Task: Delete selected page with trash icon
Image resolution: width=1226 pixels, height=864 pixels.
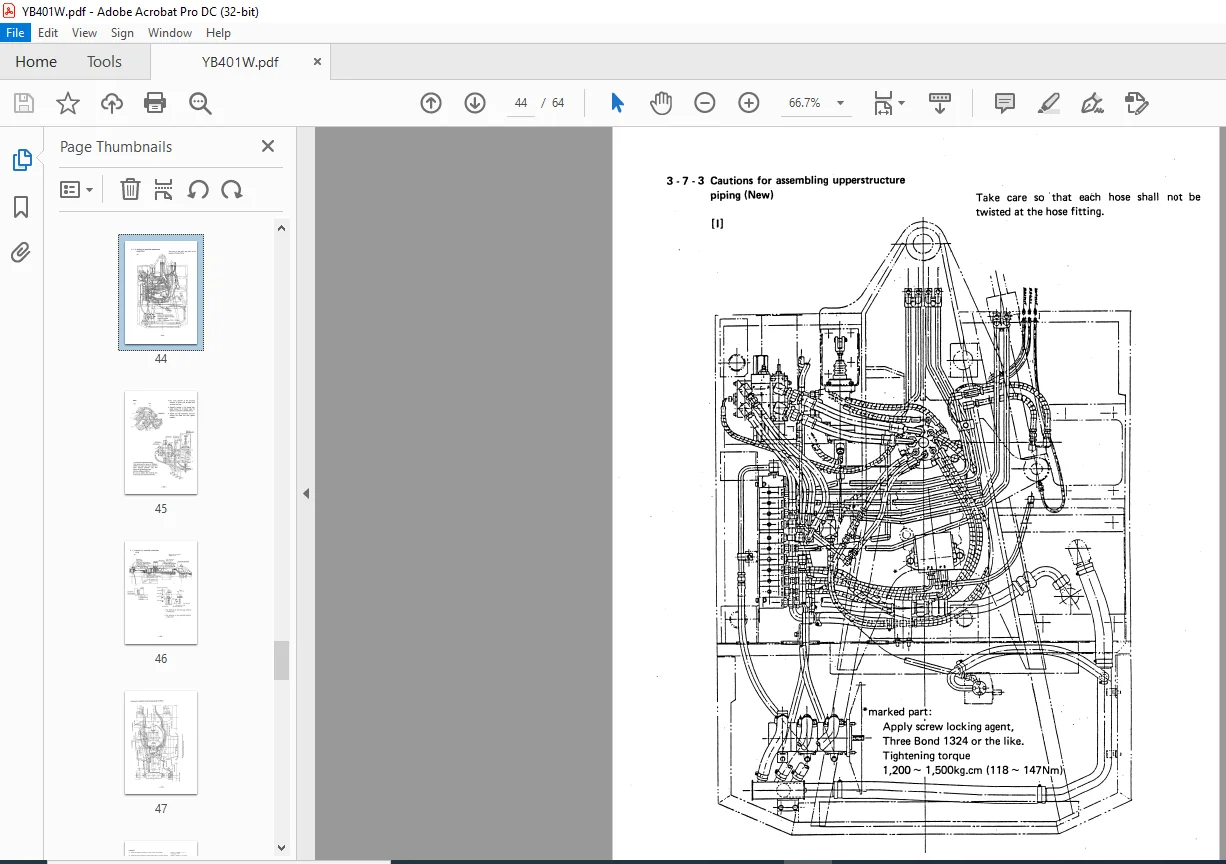Action: click(x=130, y=189)
